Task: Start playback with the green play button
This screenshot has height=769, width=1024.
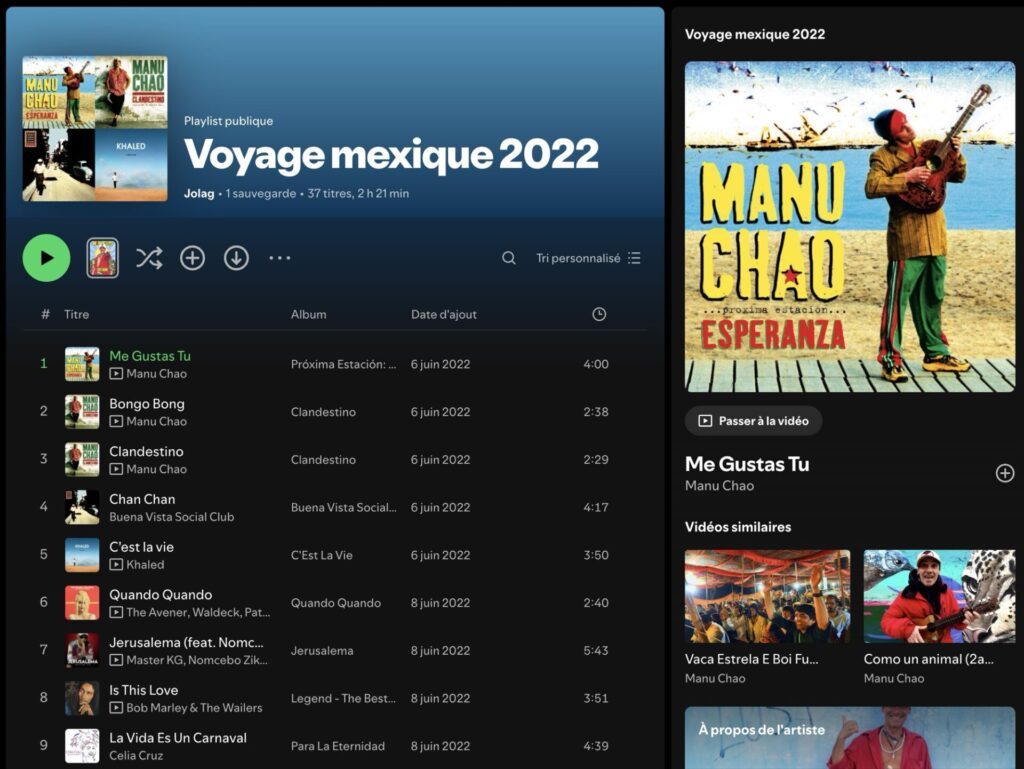Action: 46,258
